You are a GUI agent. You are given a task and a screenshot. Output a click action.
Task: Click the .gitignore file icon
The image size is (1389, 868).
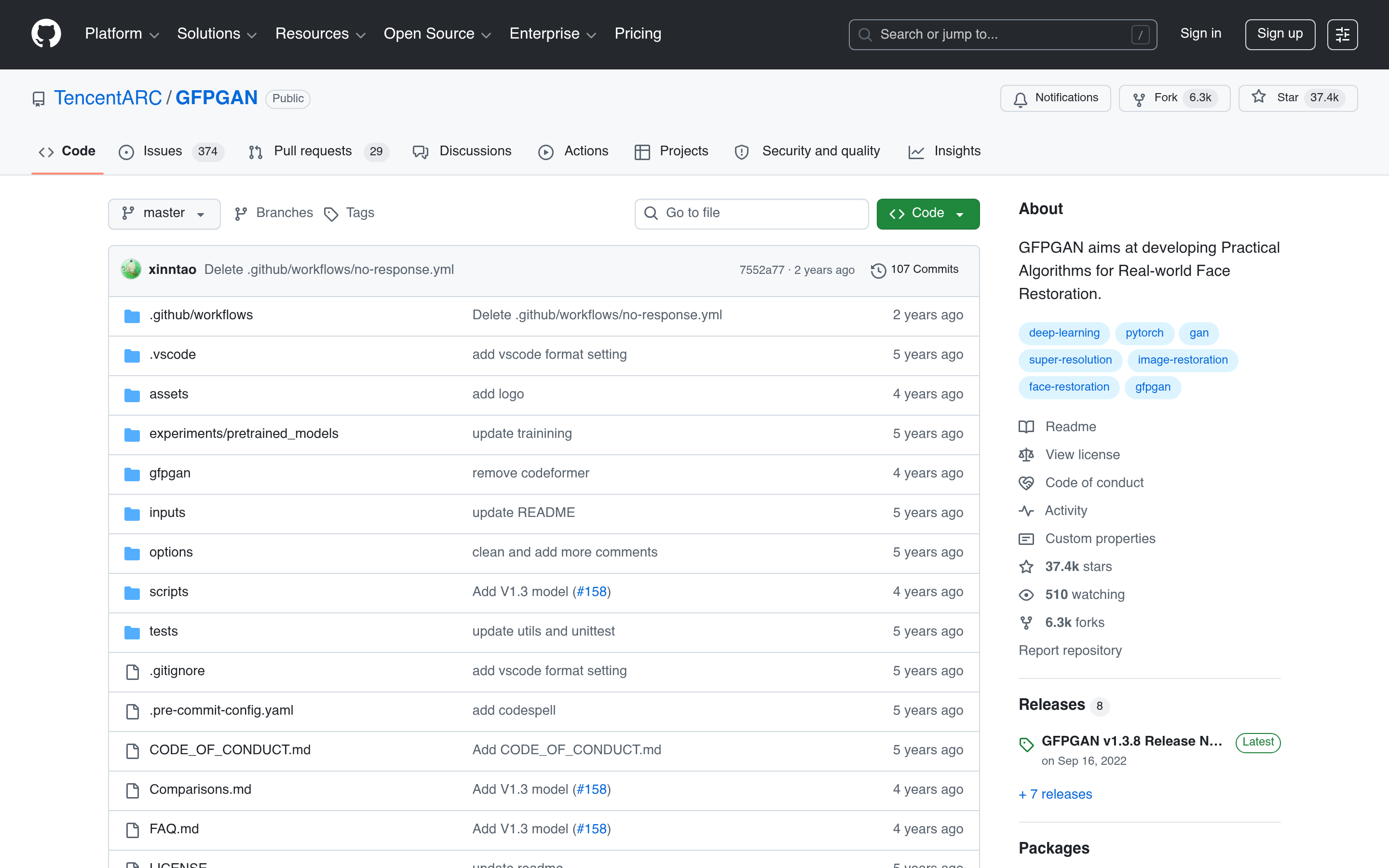[132, 672]
